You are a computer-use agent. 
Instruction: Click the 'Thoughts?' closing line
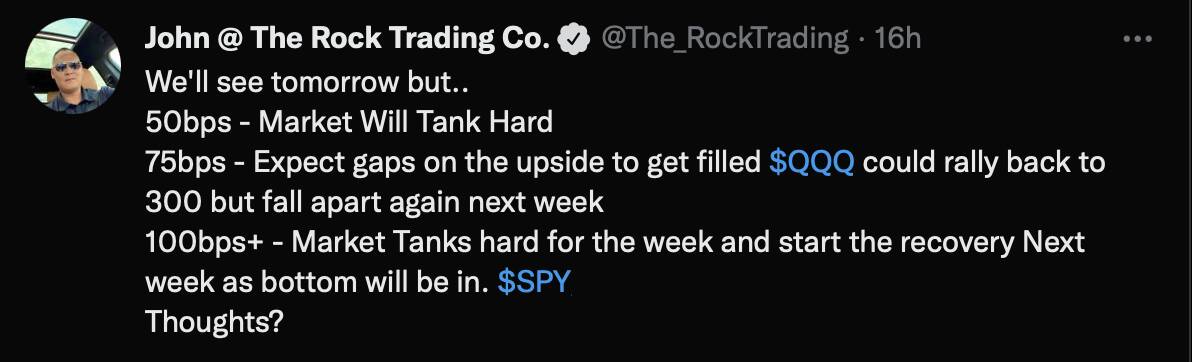tap(214, 322)
